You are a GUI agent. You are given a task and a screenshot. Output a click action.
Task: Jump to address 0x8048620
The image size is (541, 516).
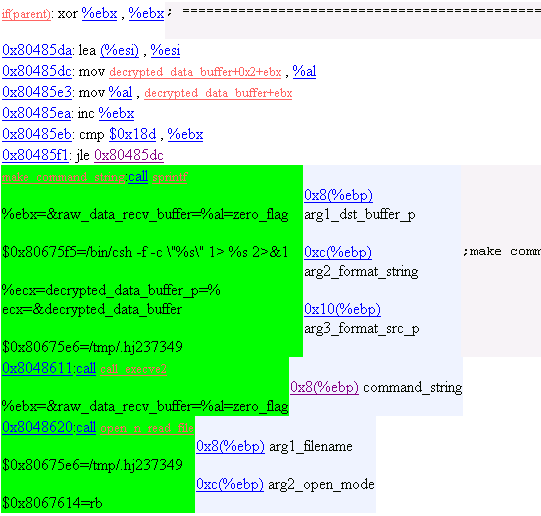(37, 428)
